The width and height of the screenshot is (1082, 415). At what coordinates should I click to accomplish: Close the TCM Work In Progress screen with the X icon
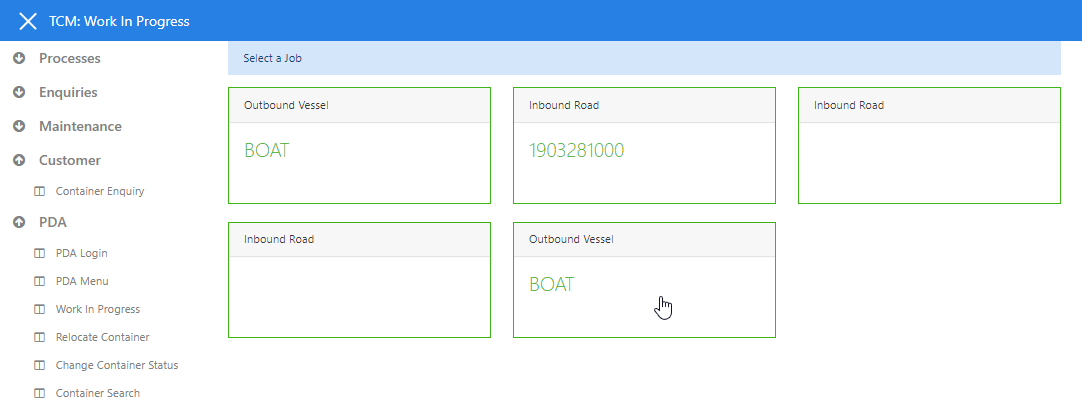(28, 21)
